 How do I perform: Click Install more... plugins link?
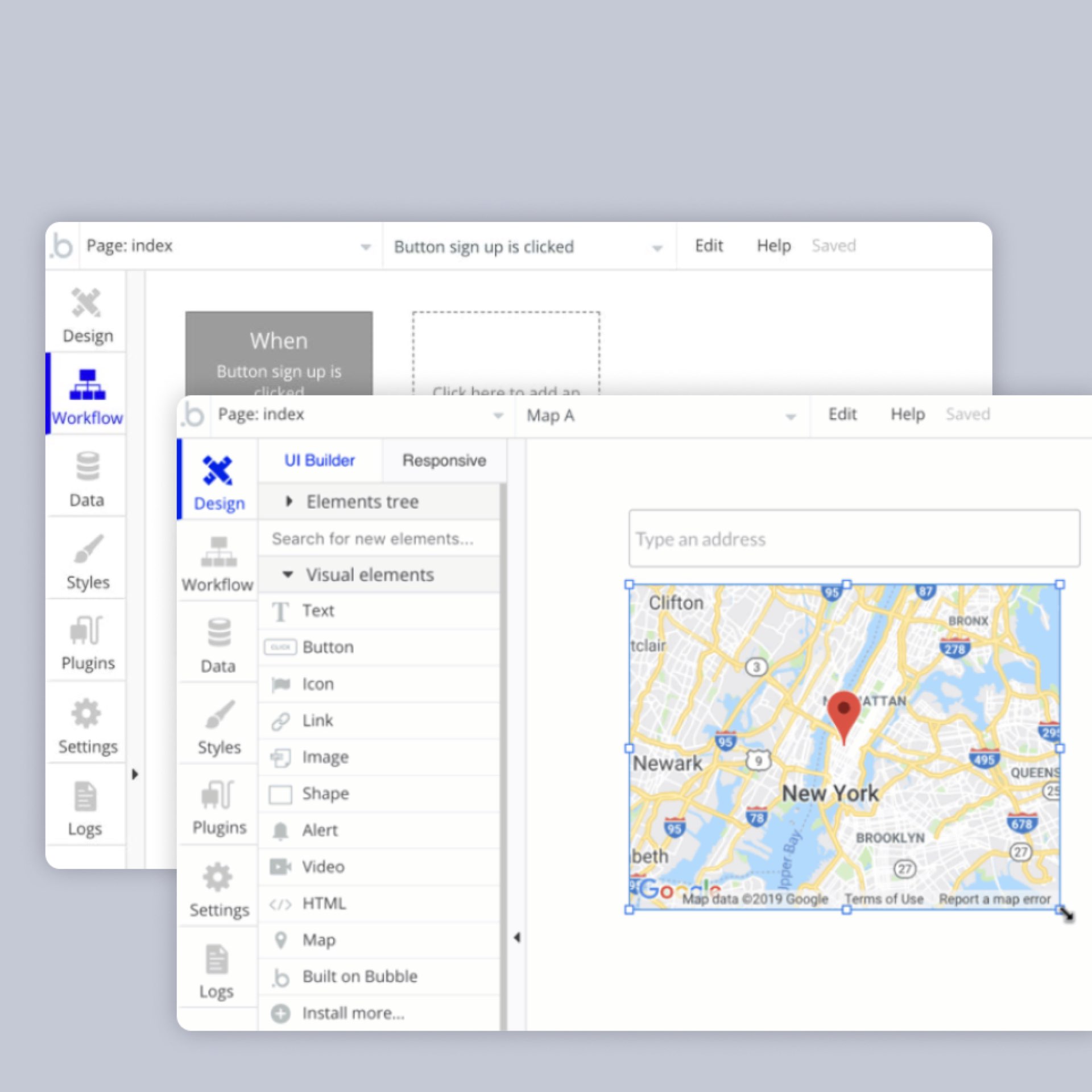[353, 1013]
